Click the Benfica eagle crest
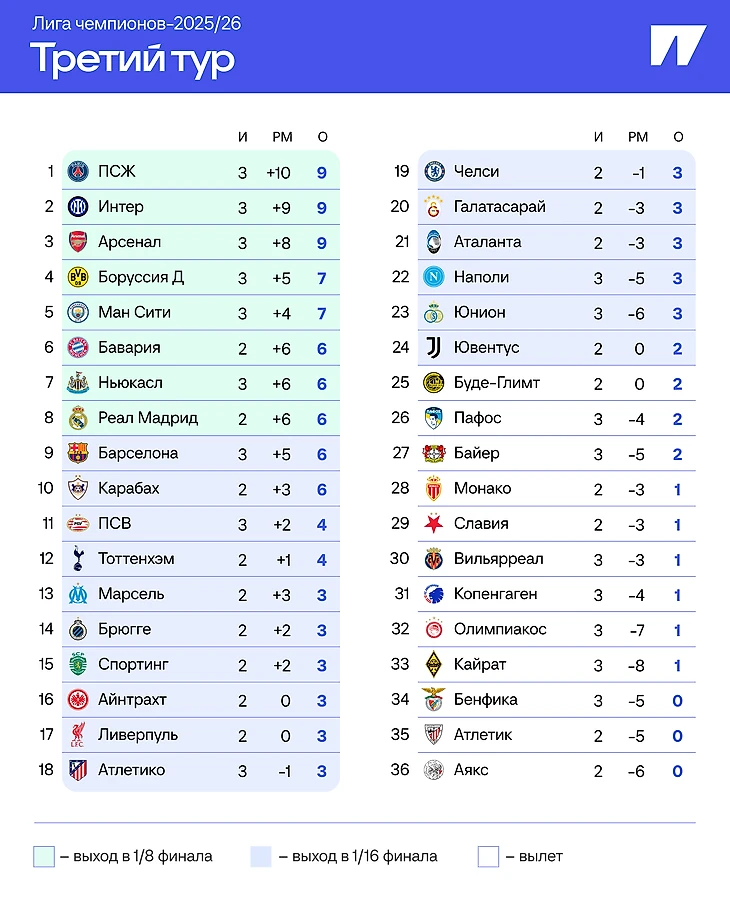 (434, 699)
